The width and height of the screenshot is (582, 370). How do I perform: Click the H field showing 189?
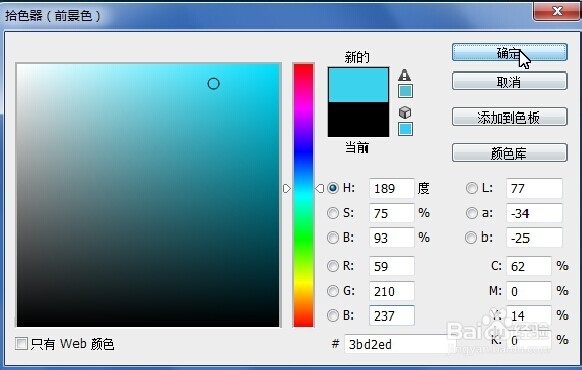[x=392, y=188]
